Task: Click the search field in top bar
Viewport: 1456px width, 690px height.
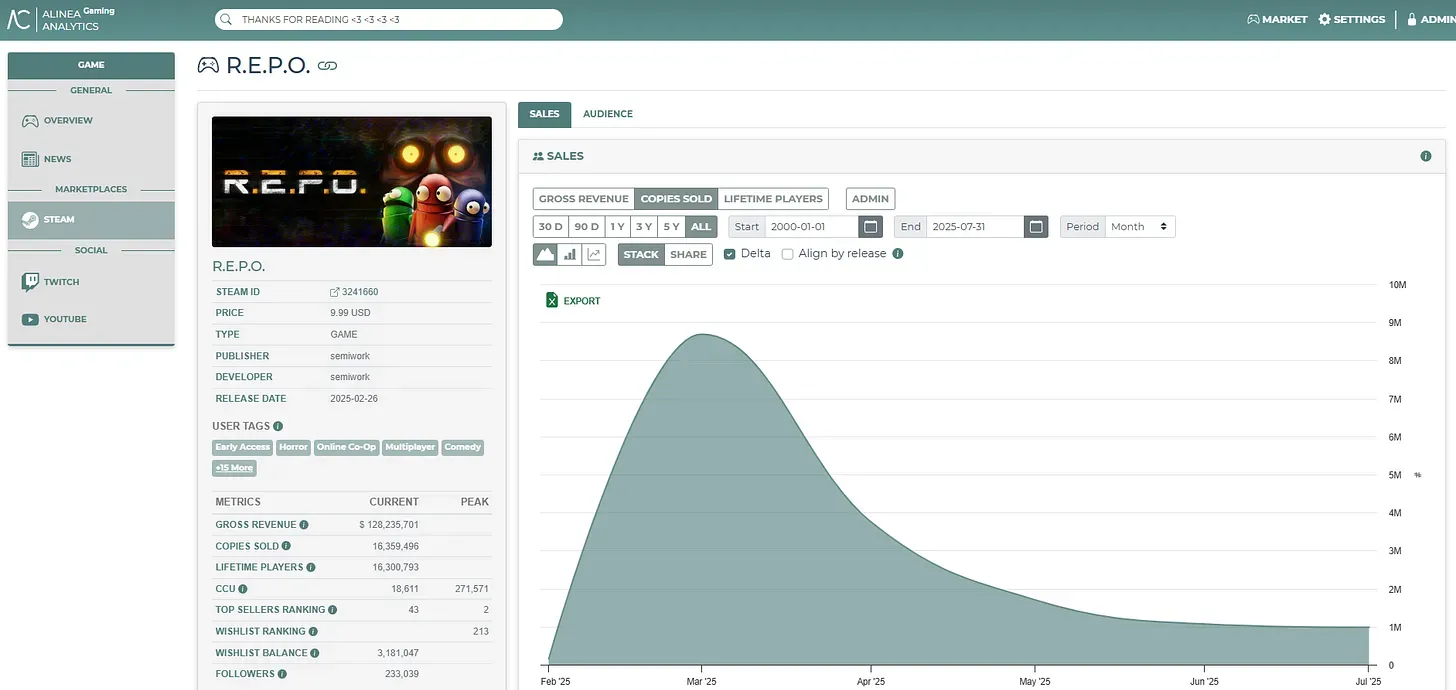Action: [389, 19]
